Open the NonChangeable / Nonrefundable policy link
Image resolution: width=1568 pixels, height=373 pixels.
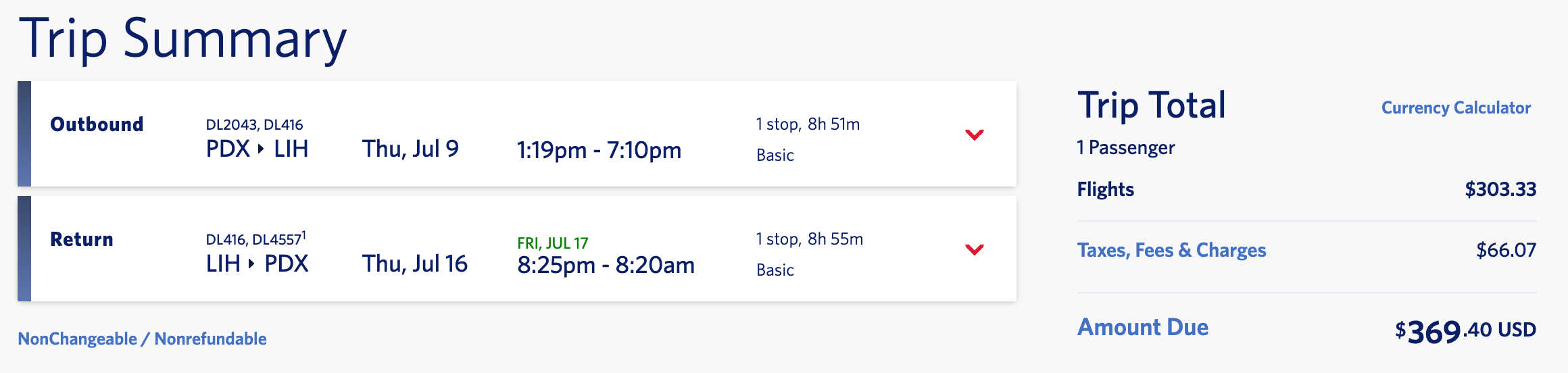click(142, 339)
